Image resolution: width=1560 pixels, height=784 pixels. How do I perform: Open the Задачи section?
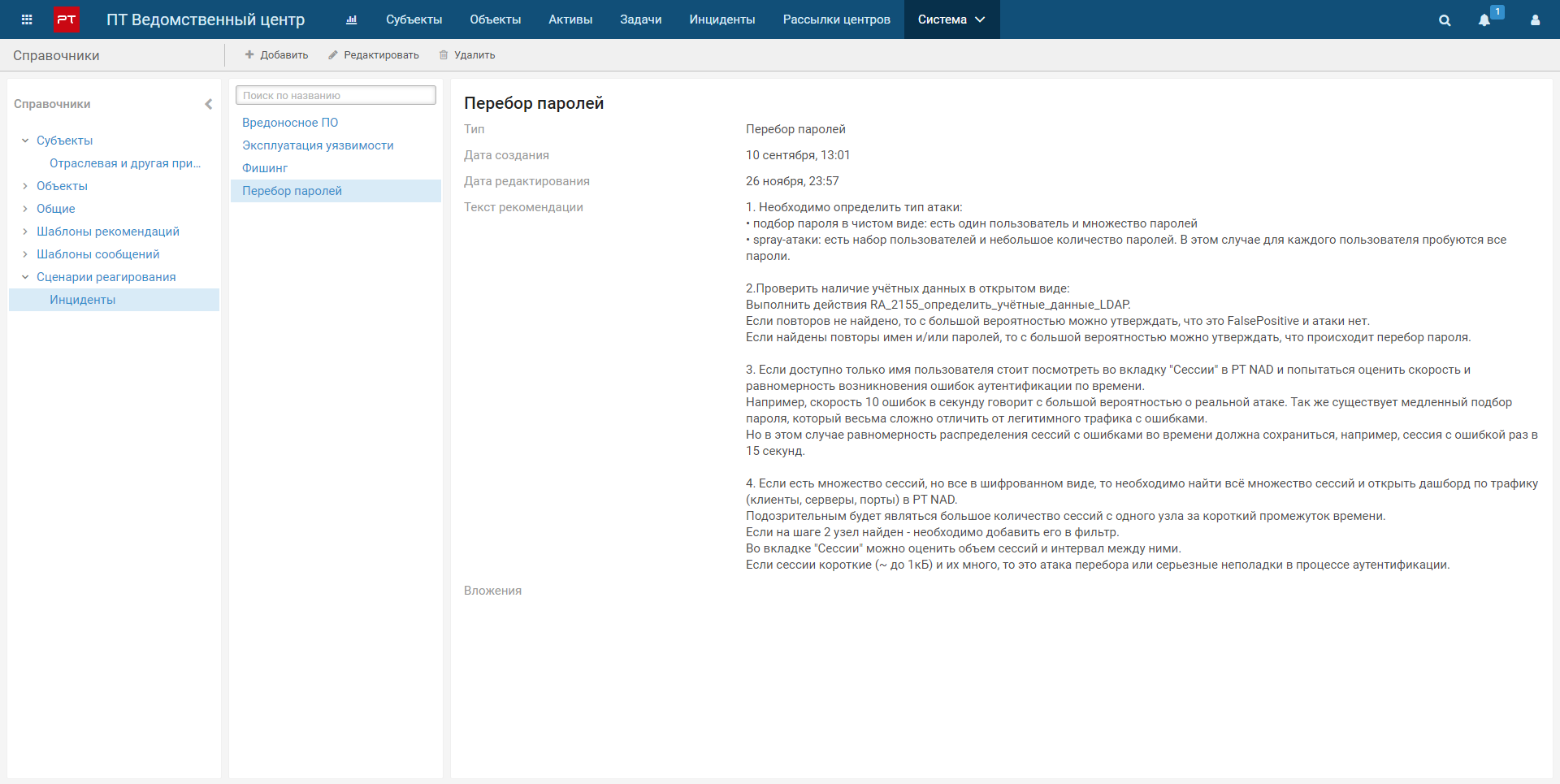(x=641, y=19)
